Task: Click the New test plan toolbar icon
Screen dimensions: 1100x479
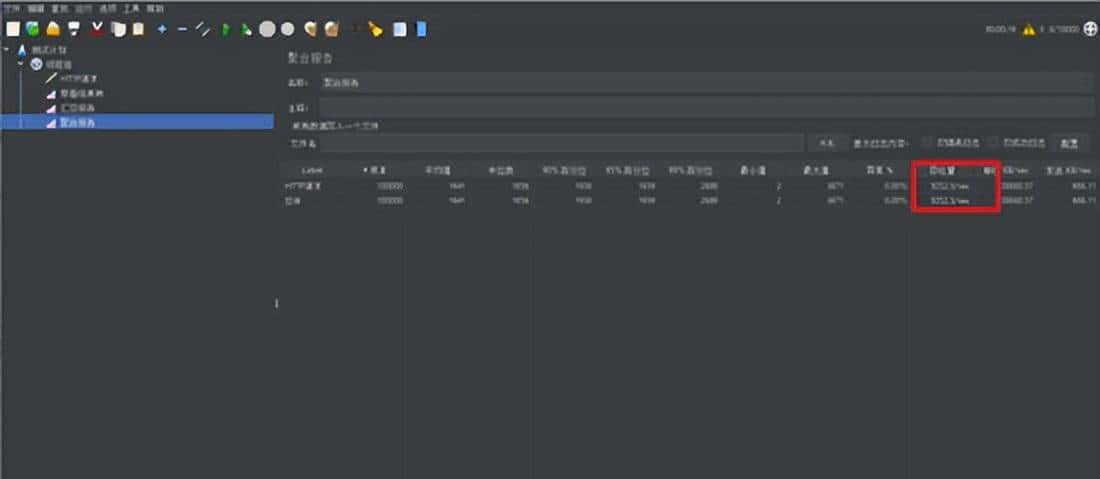Action: click(x=13, y=29)
